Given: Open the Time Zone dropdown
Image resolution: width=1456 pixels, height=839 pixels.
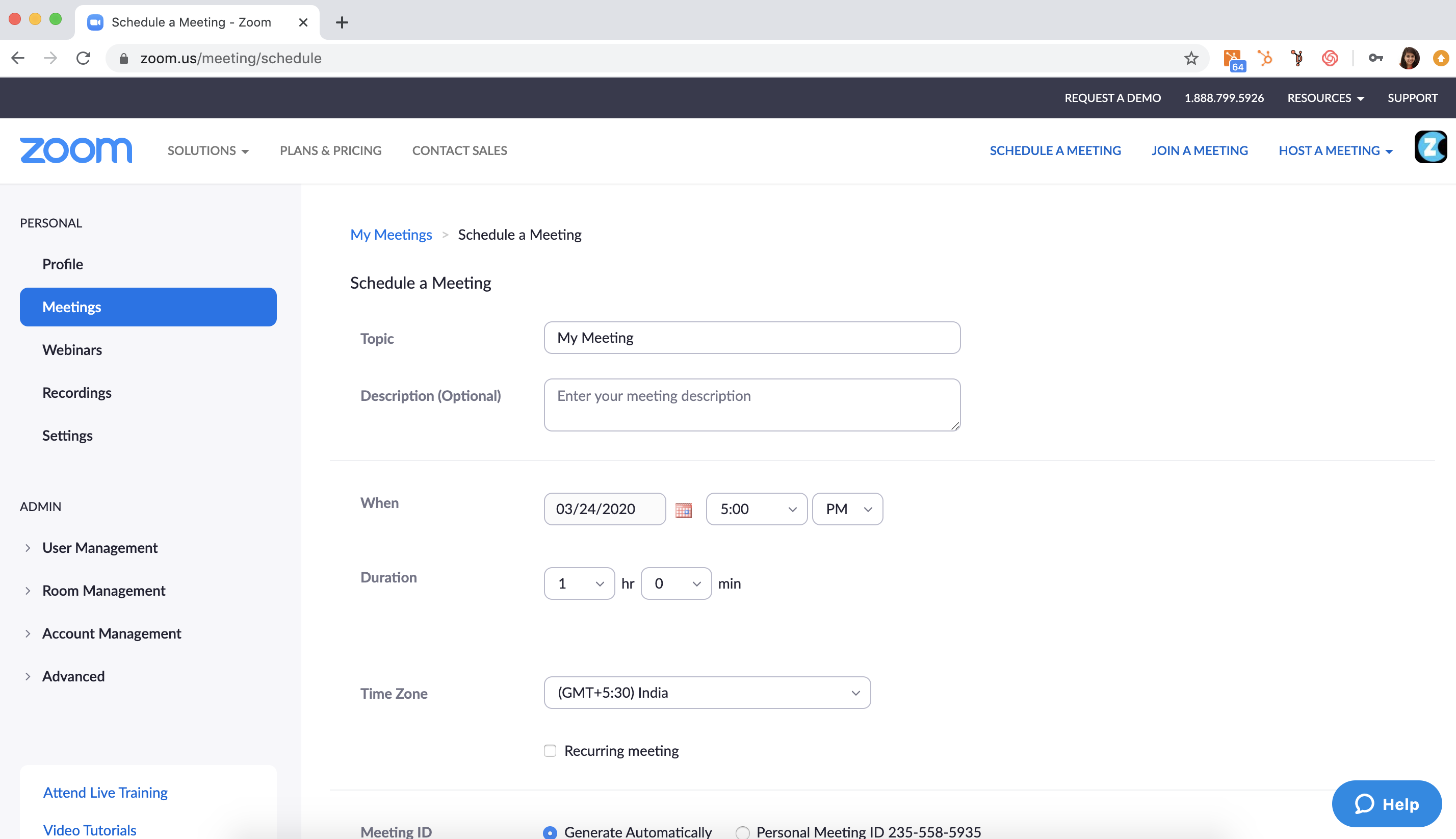Looking at the screenshot, I should pos(707,693).
